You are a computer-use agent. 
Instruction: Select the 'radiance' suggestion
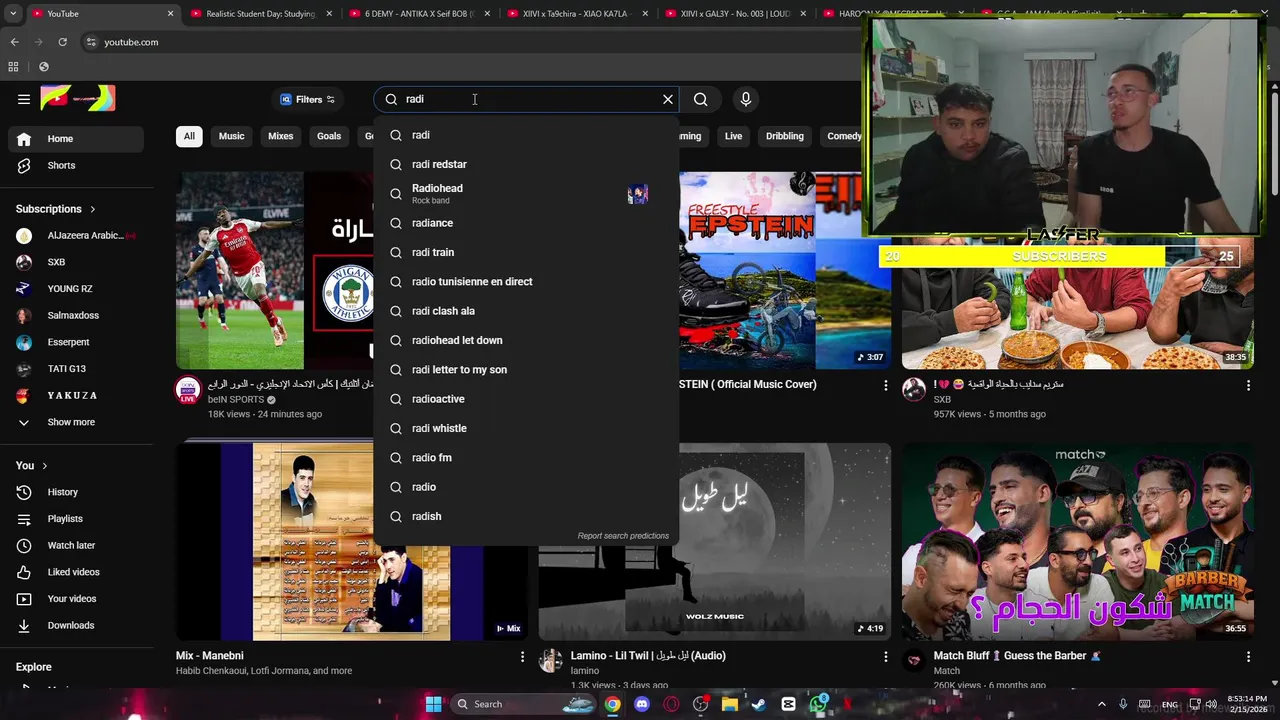click(527, 223)
